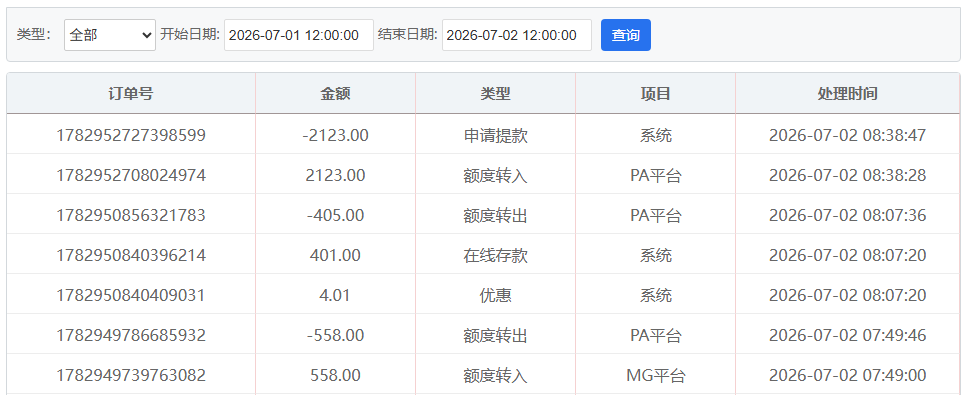Click PA平台 in the -405.00 row
The width and height of the screenshot is (973, 395).
click(655, 215)
